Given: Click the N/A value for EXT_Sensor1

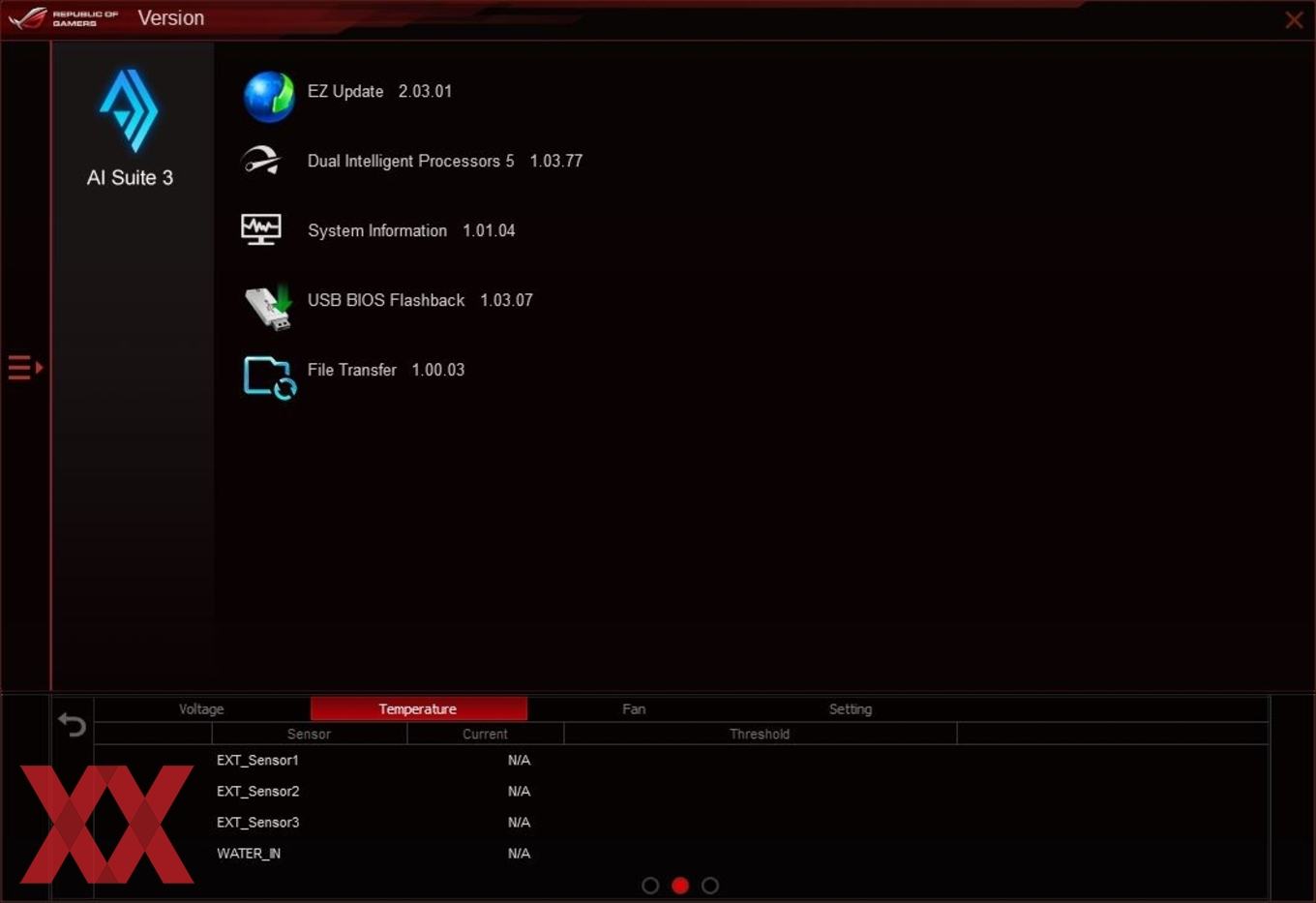Looking at the screenshot, I should click(519, 761).
